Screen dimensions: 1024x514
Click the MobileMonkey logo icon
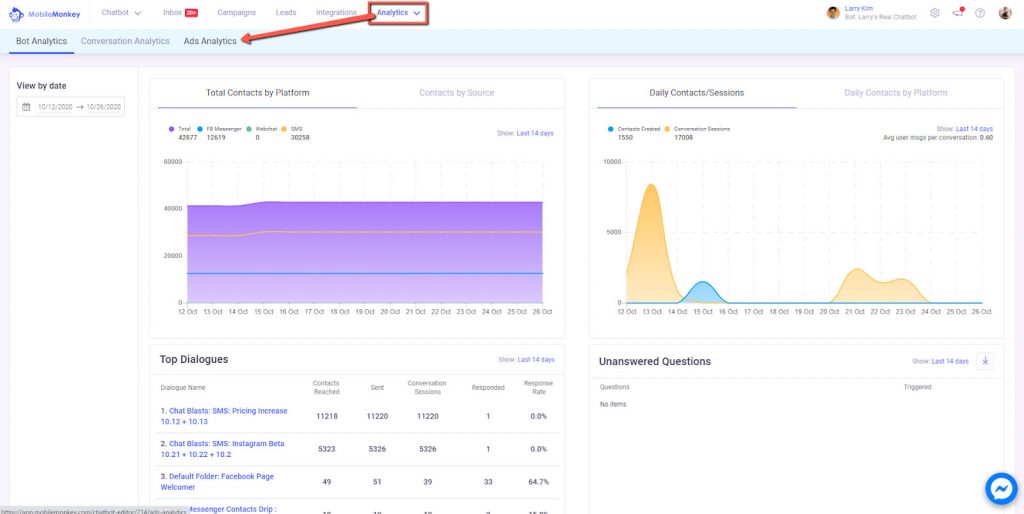[x=16, y=13]
